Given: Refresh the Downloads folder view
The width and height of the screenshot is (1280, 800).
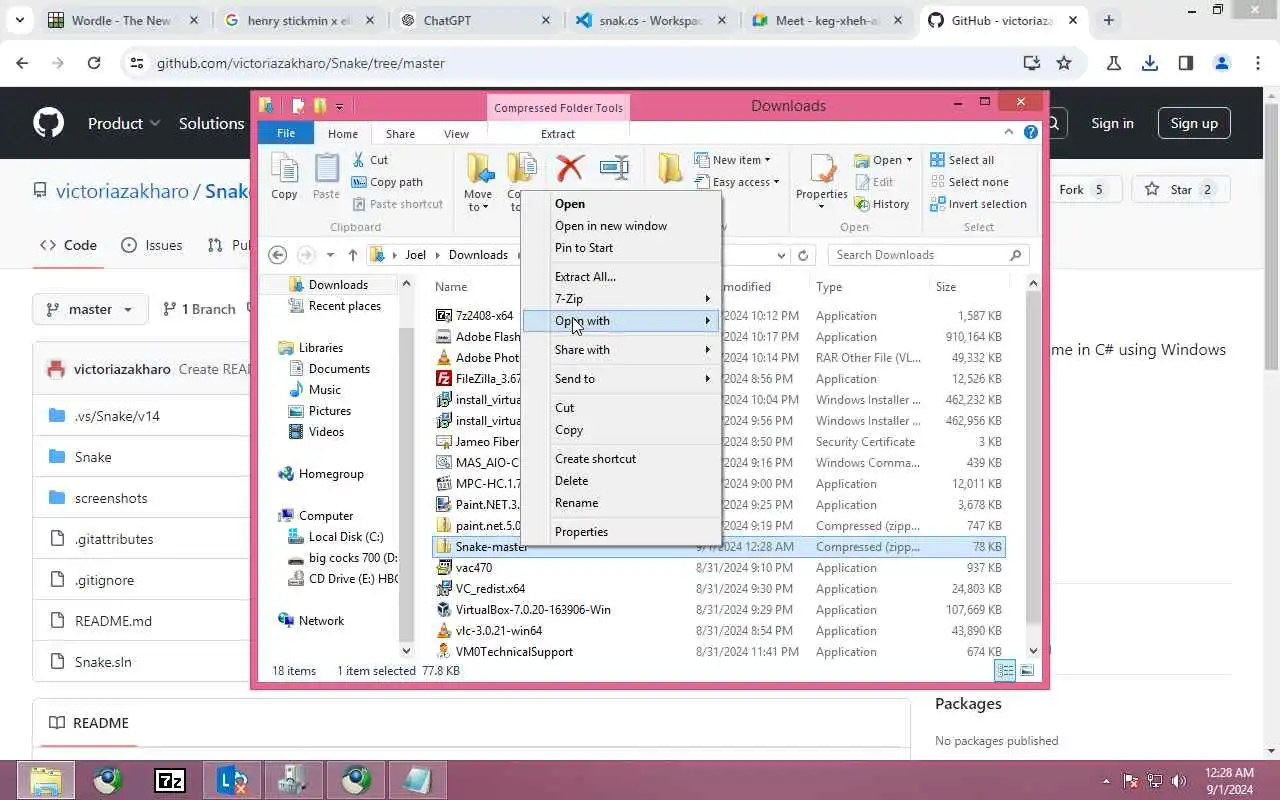Looking at the screenshot, I should pos(803,255).
